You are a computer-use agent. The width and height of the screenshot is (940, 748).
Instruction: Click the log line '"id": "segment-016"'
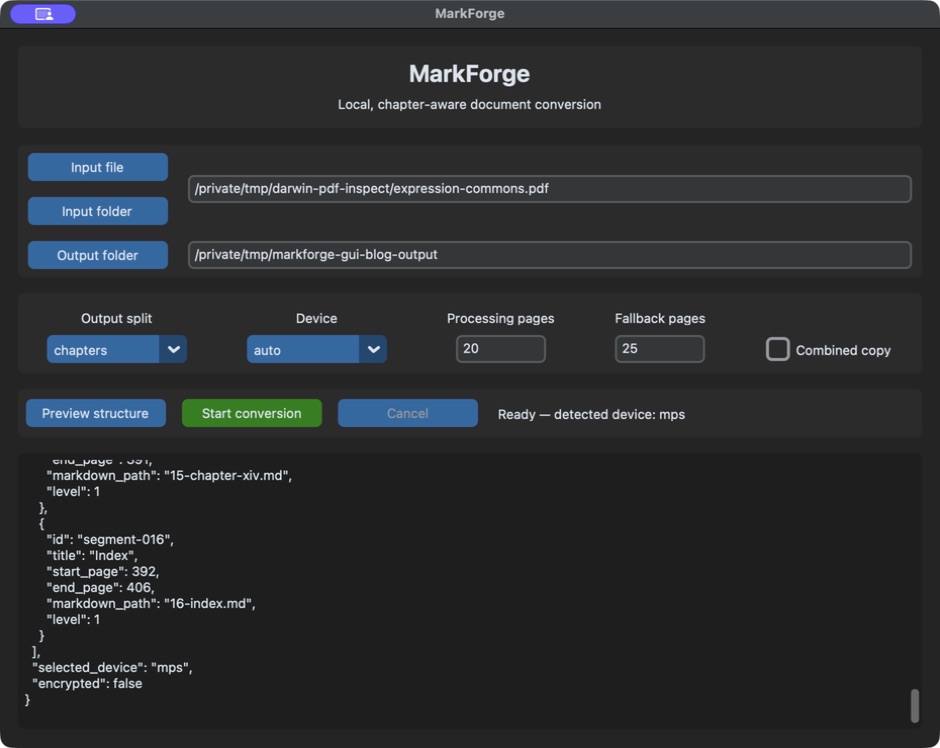point(110,539)
